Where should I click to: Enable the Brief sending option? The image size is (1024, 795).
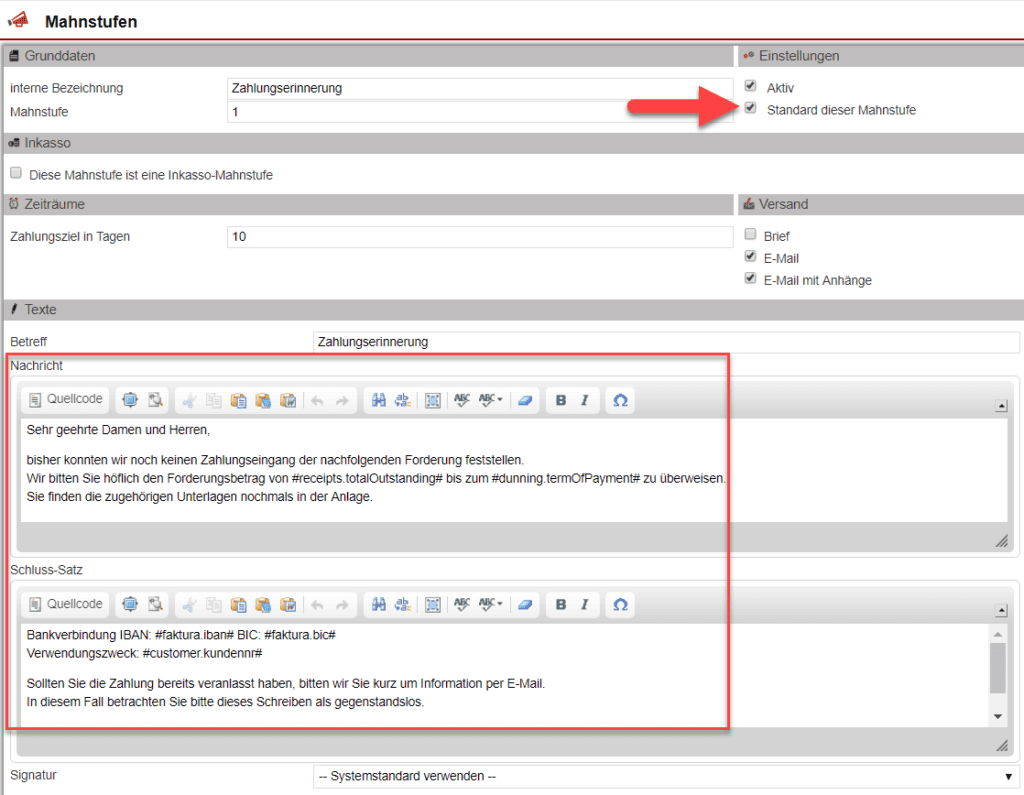(x=750, y=233)
